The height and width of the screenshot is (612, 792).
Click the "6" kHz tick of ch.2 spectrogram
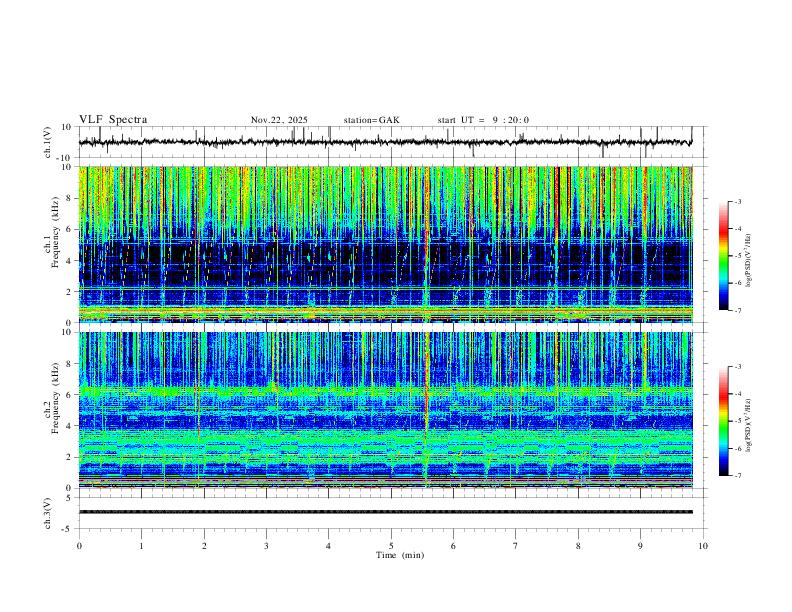(x=70, y=394)
